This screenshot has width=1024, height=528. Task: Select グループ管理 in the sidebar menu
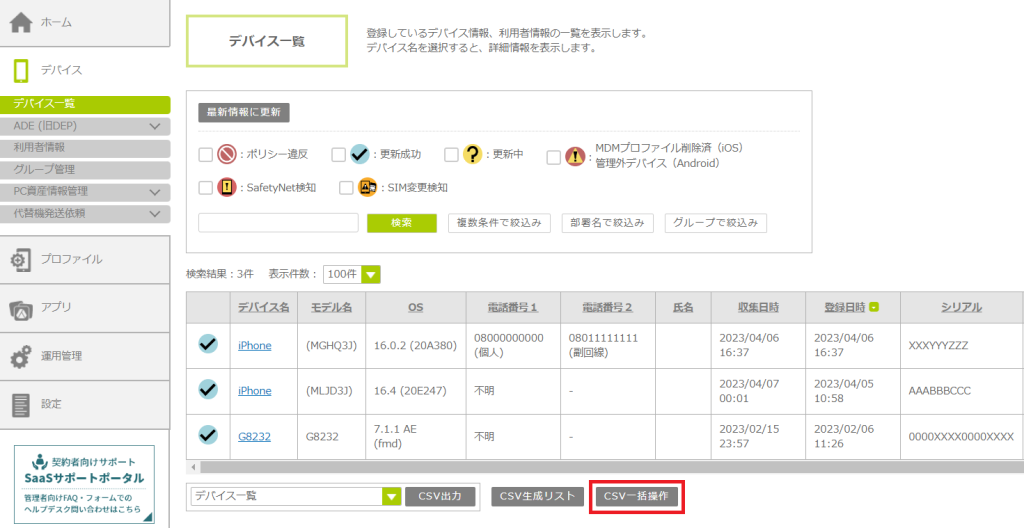(x=44, y=169)
